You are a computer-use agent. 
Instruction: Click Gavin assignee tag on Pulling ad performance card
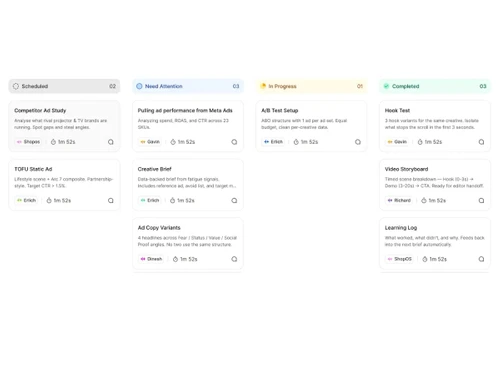point(150,142)
